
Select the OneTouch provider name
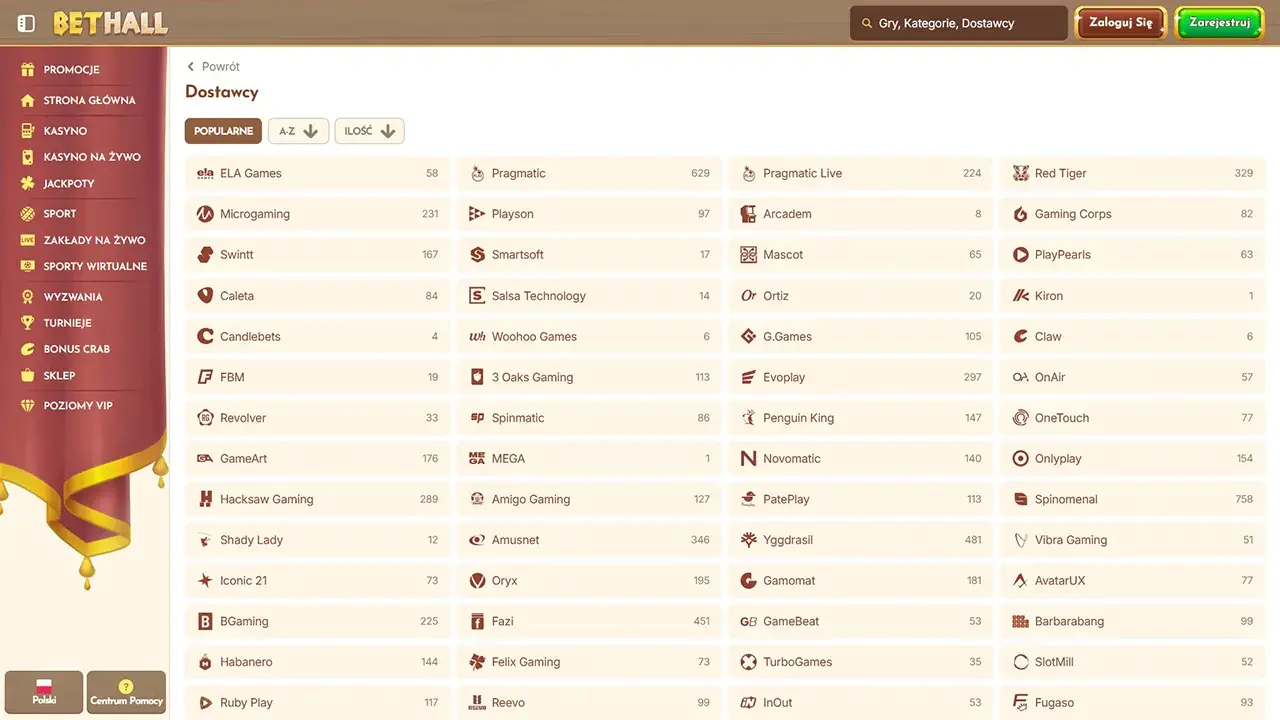pyautogui.click(x=1062, y=418)
